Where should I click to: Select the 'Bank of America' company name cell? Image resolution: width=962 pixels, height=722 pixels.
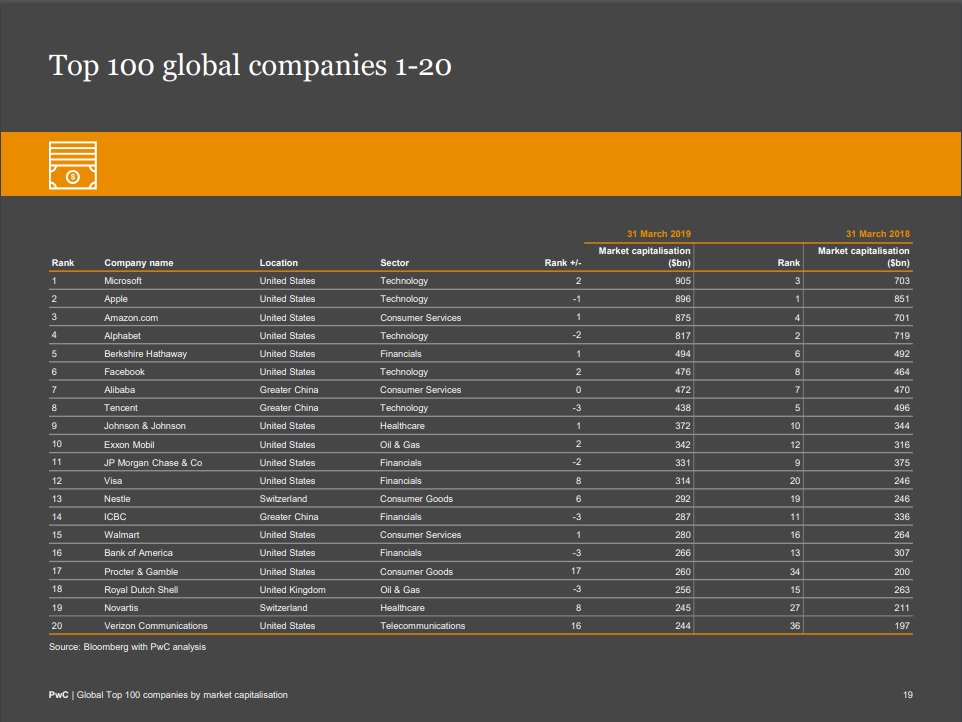tap(138, 553)
